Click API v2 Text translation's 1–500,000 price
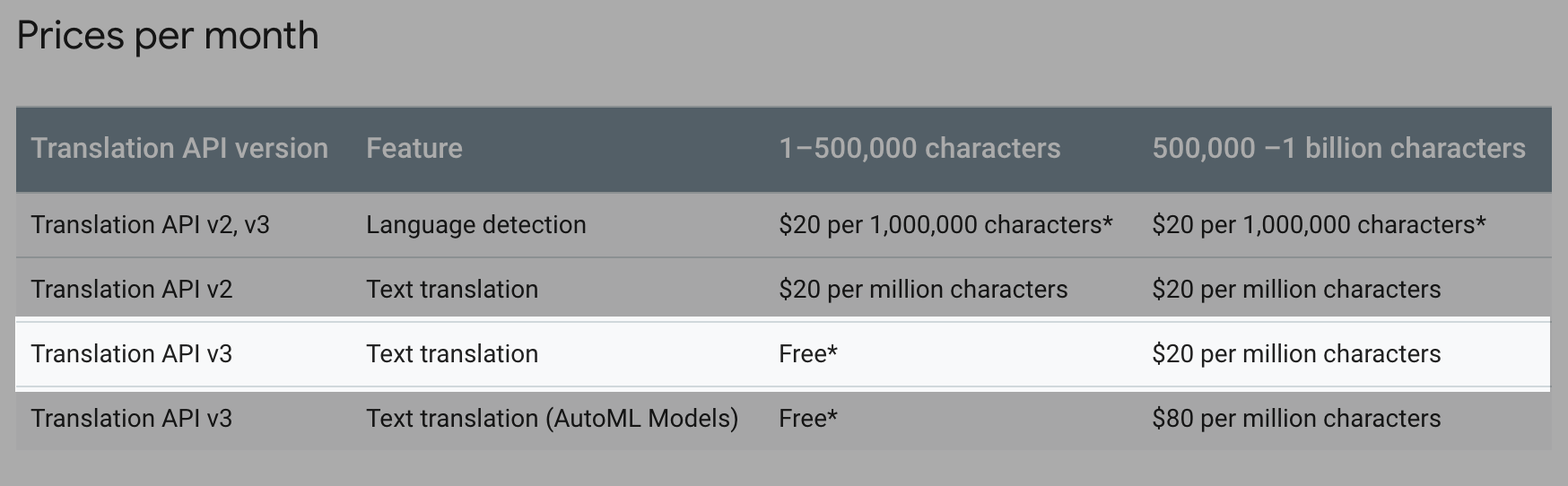1568x486 pixels. (923, 289)
